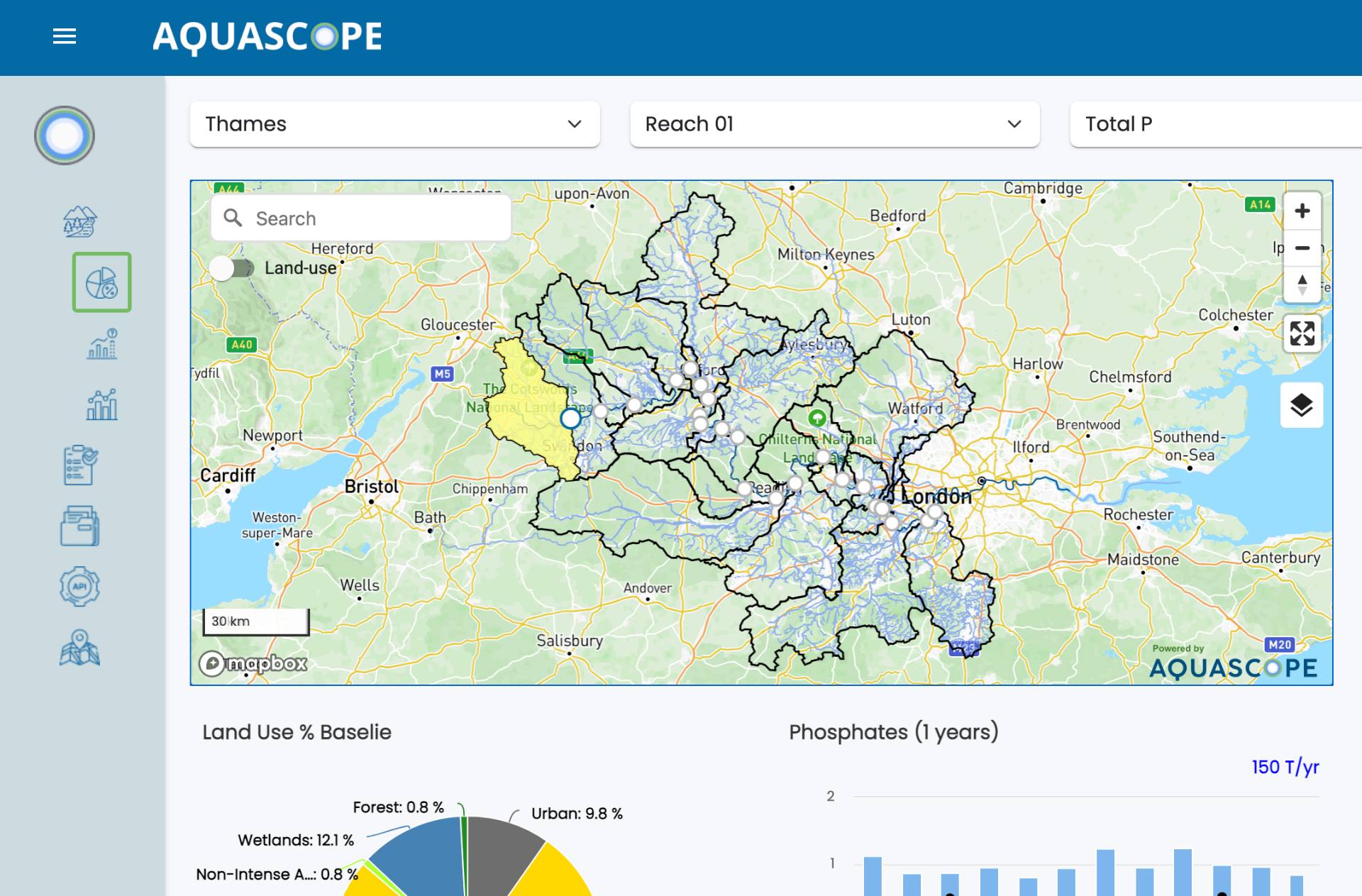Click the Bristol label on map
The width and height of the screenshot is (1362, 896).
pyautogui.click(x=372, y=487)
